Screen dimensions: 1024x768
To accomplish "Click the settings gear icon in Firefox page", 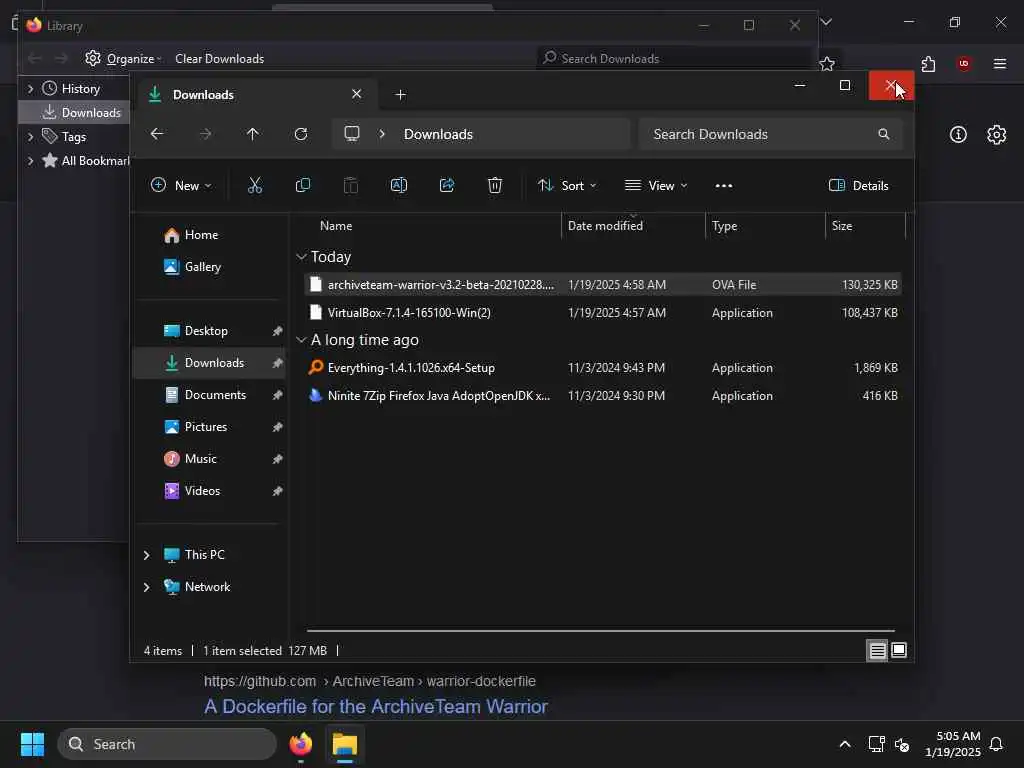I will coord(996,135).
